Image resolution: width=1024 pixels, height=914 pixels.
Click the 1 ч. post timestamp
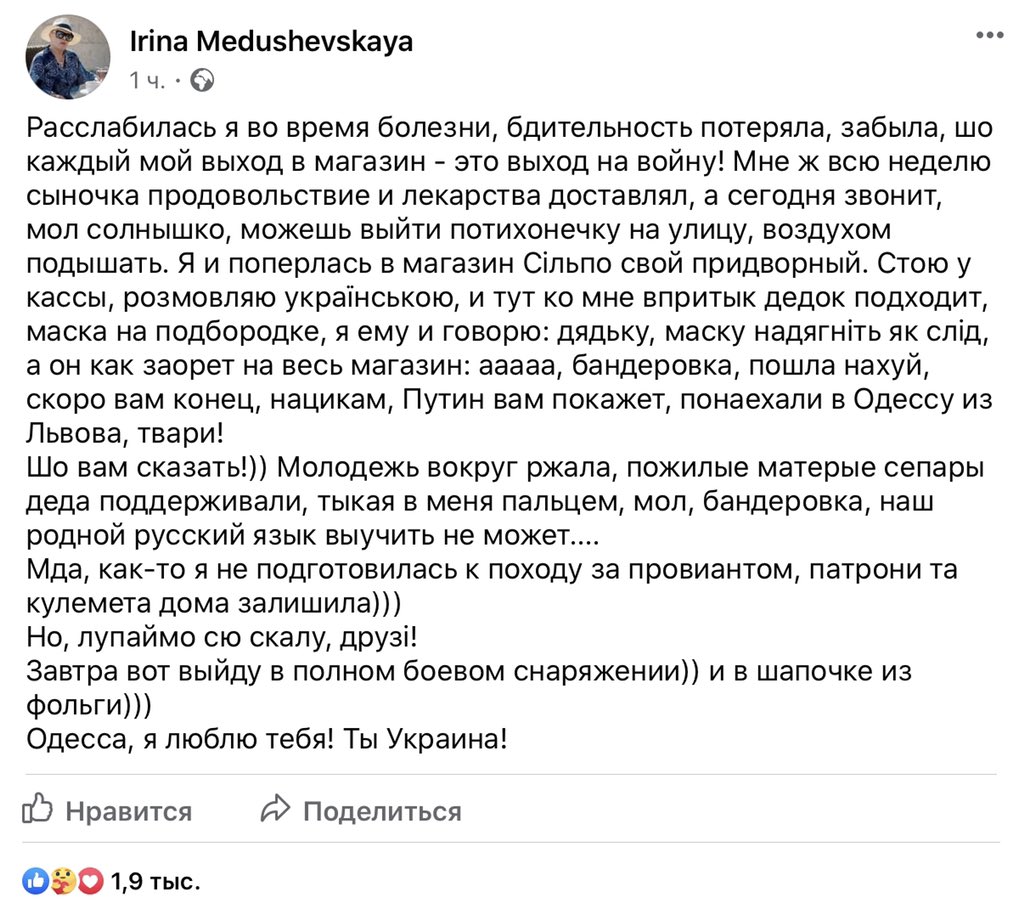147,80
